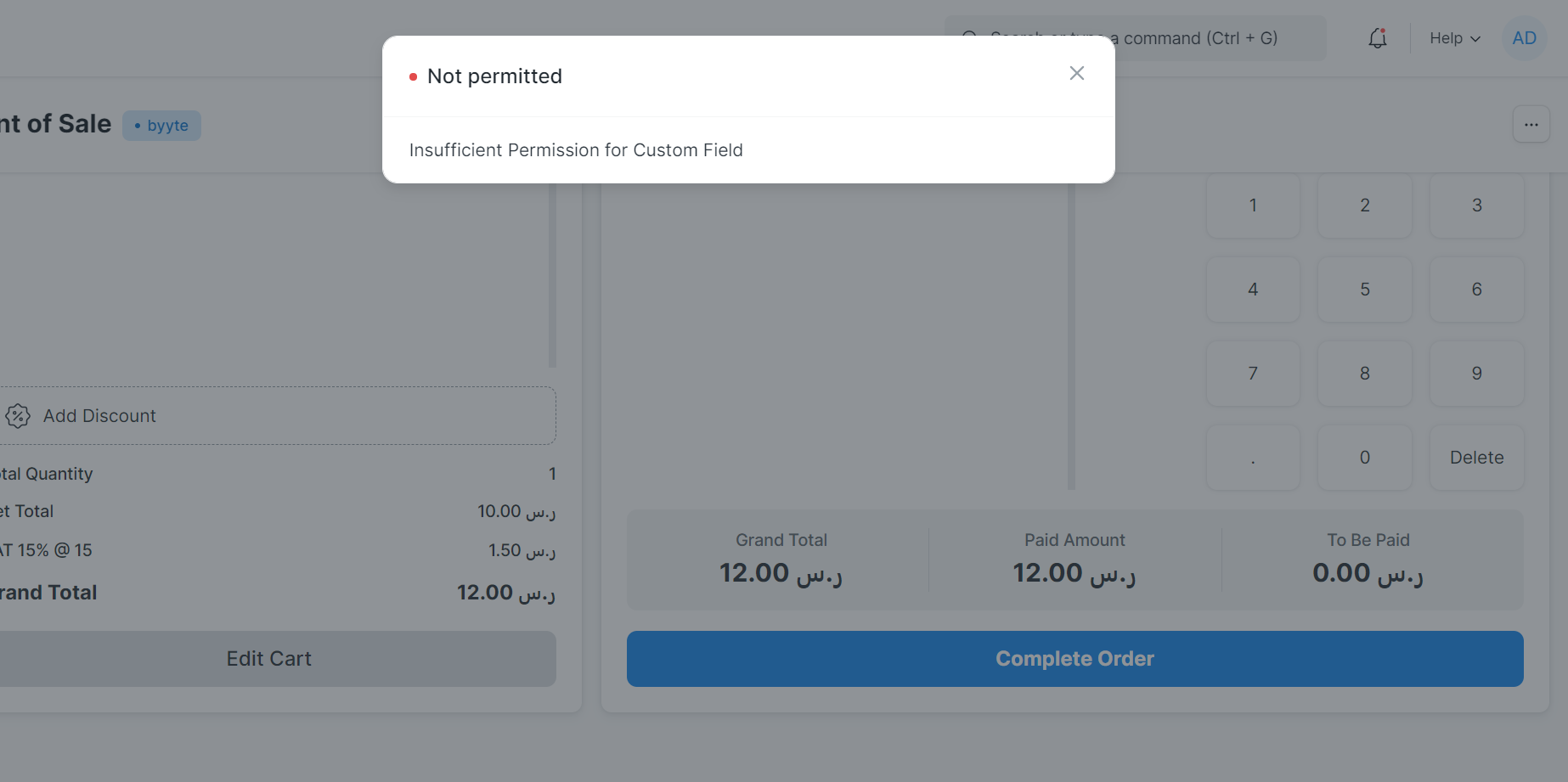The image size is (1568, 782).
Task: Open the notifications bell
Action: pyautogui.click(x=1377, y=38)
